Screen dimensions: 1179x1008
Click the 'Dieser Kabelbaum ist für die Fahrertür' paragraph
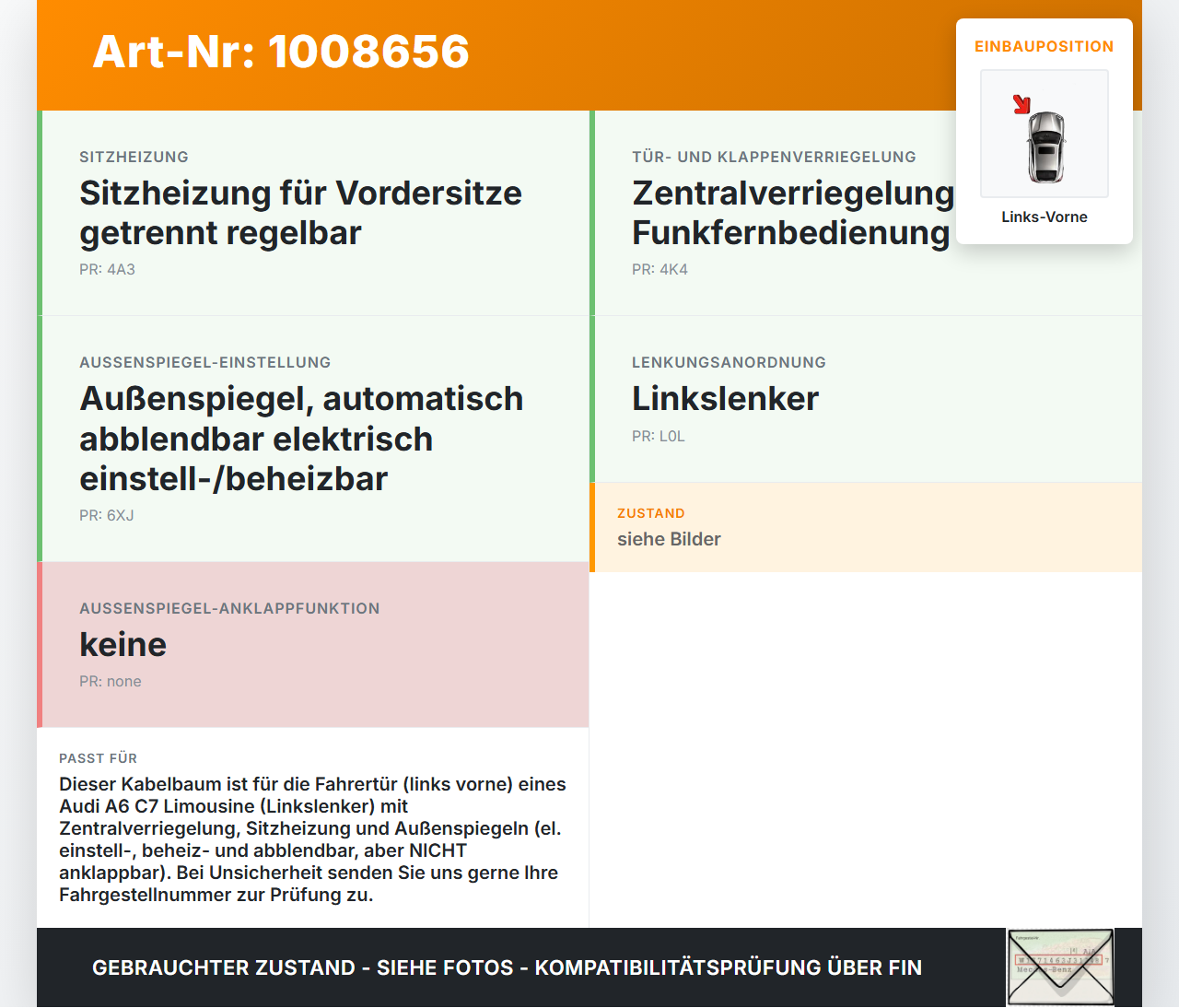[x=312, y=839]
